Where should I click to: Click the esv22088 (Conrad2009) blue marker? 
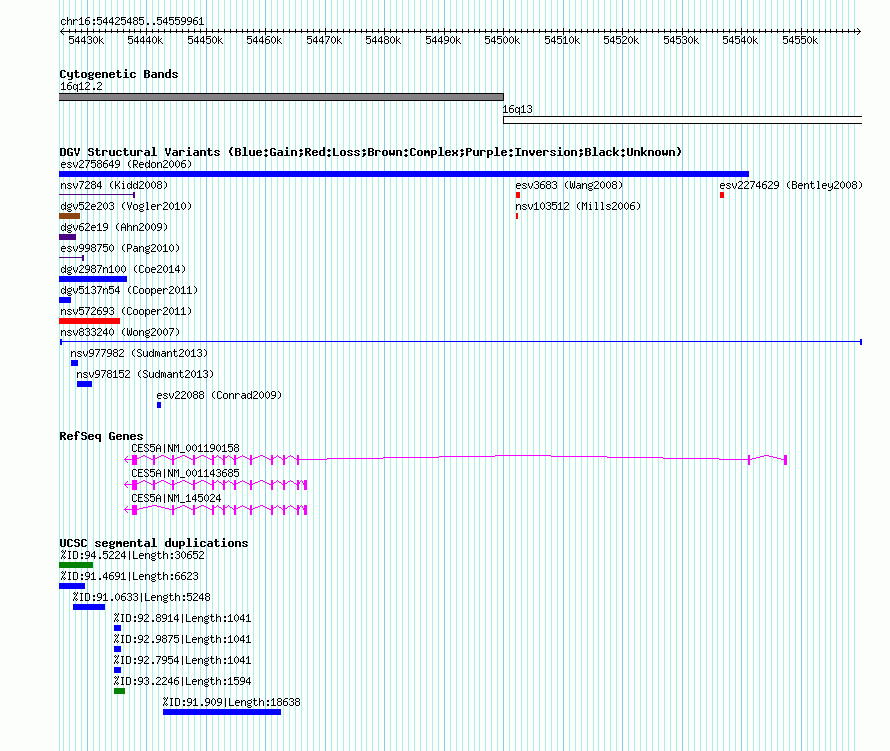click(159, 405)
